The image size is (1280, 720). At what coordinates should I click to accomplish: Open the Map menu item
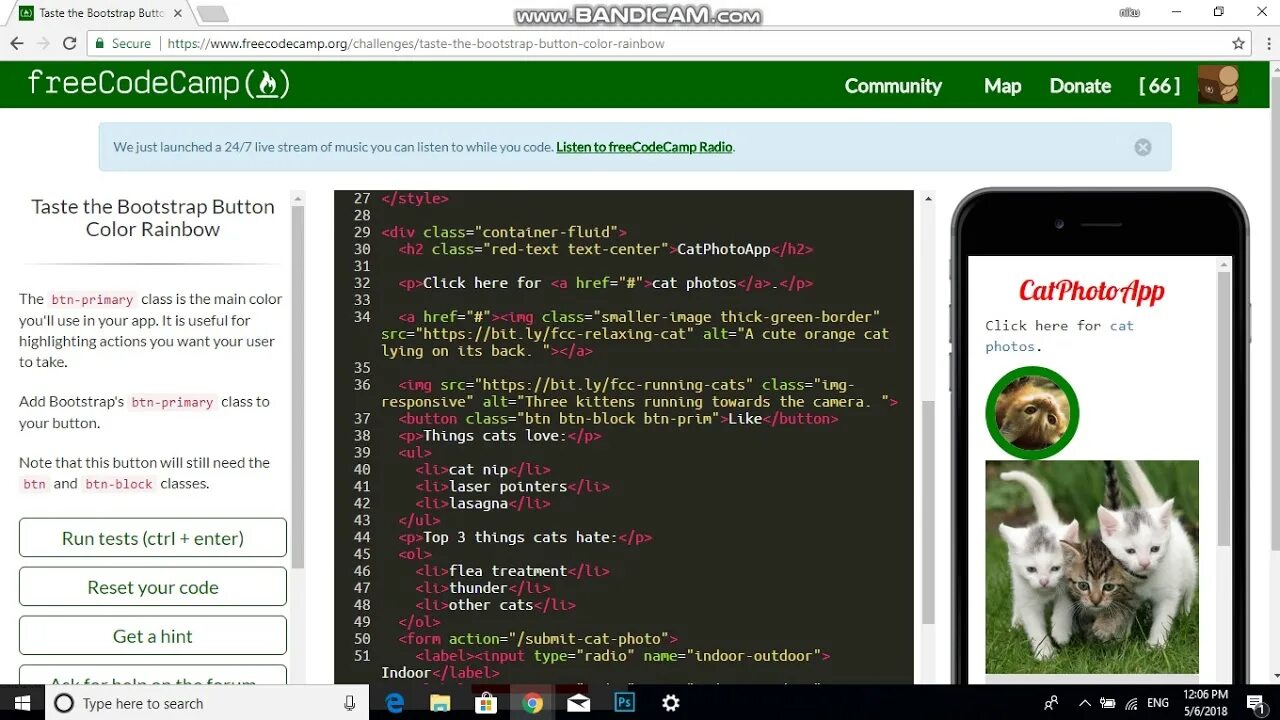pos(1002,86)
